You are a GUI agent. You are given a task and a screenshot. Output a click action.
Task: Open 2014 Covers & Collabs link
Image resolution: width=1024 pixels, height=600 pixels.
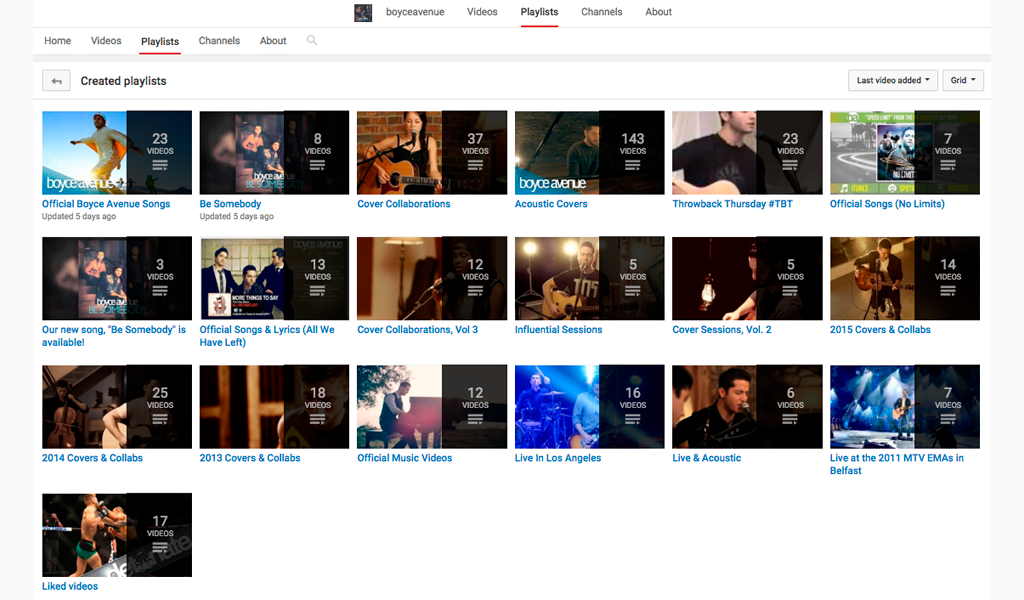click(92, 458)
